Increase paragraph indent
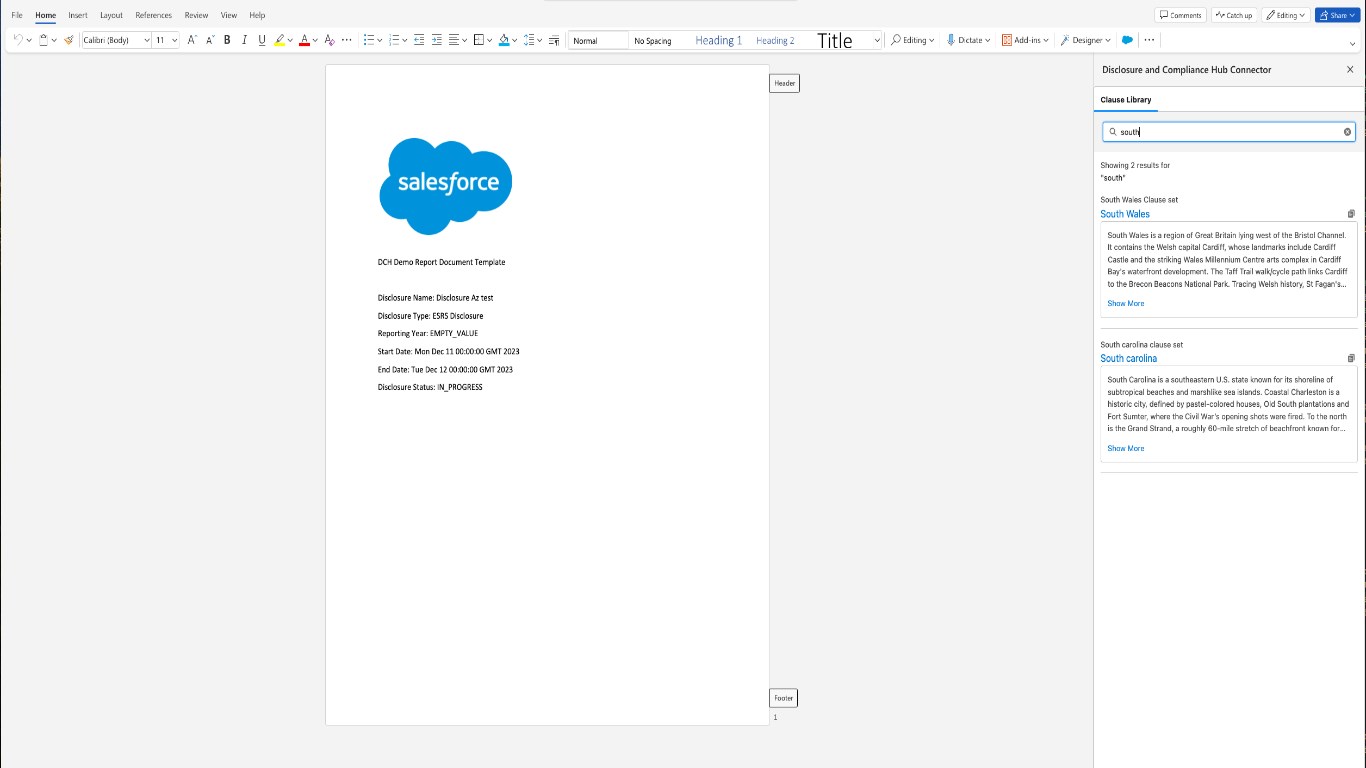The image size is (1366, 768). [437, 40]
